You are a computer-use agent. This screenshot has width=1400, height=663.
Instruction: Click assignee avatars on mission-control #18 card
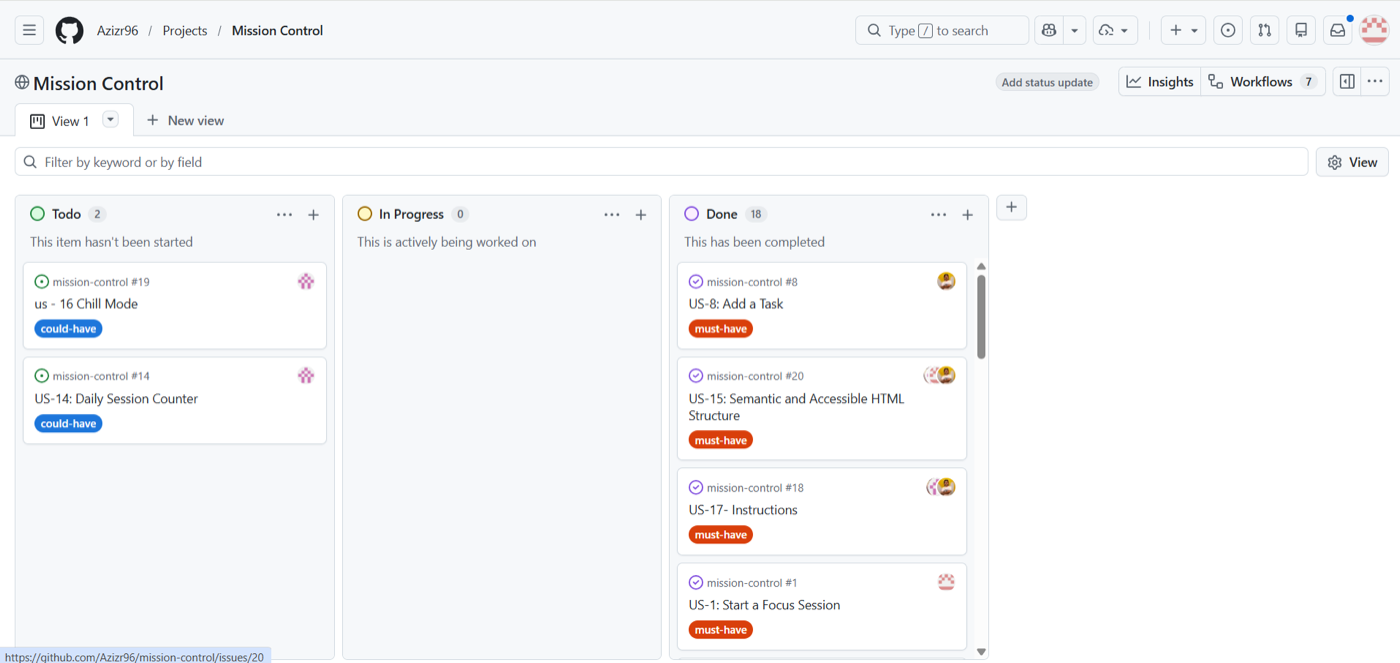pyautogui.click(x=940, y=487)
